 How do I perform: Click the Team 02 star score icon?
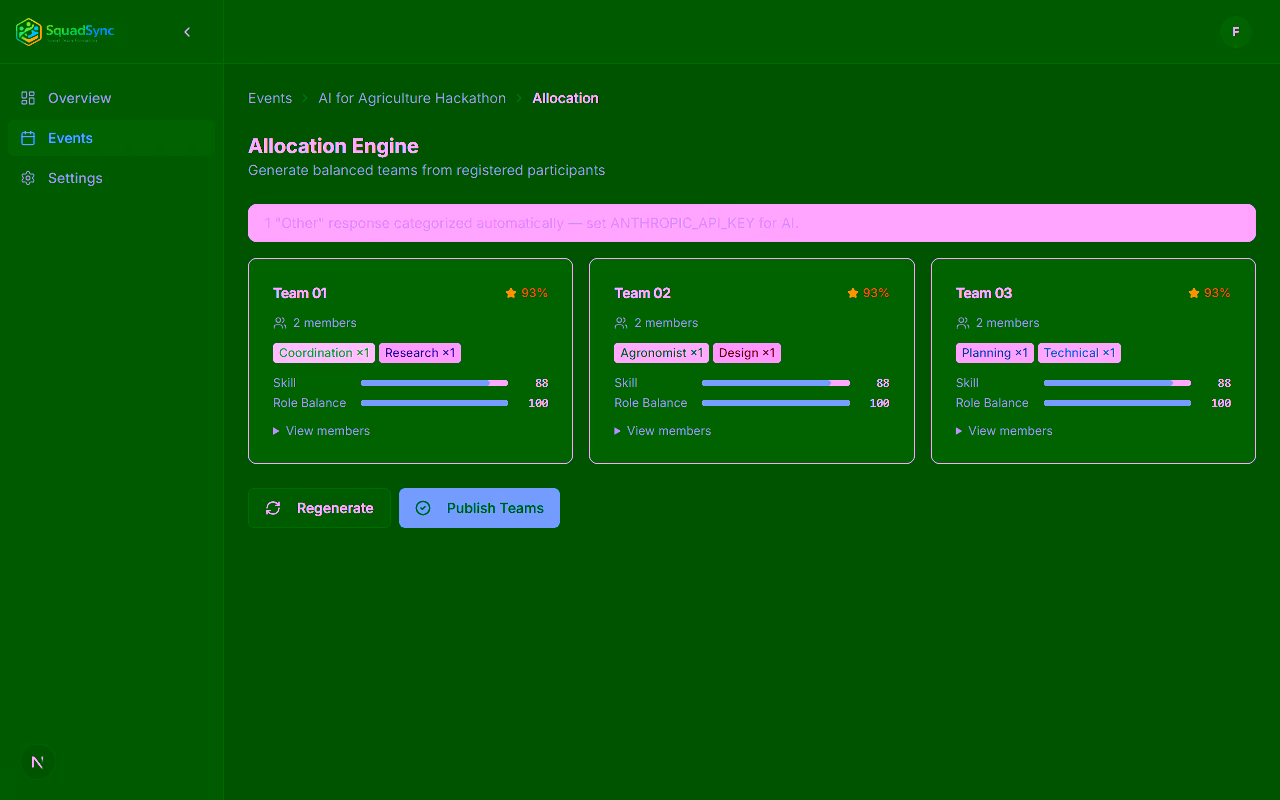853,293
